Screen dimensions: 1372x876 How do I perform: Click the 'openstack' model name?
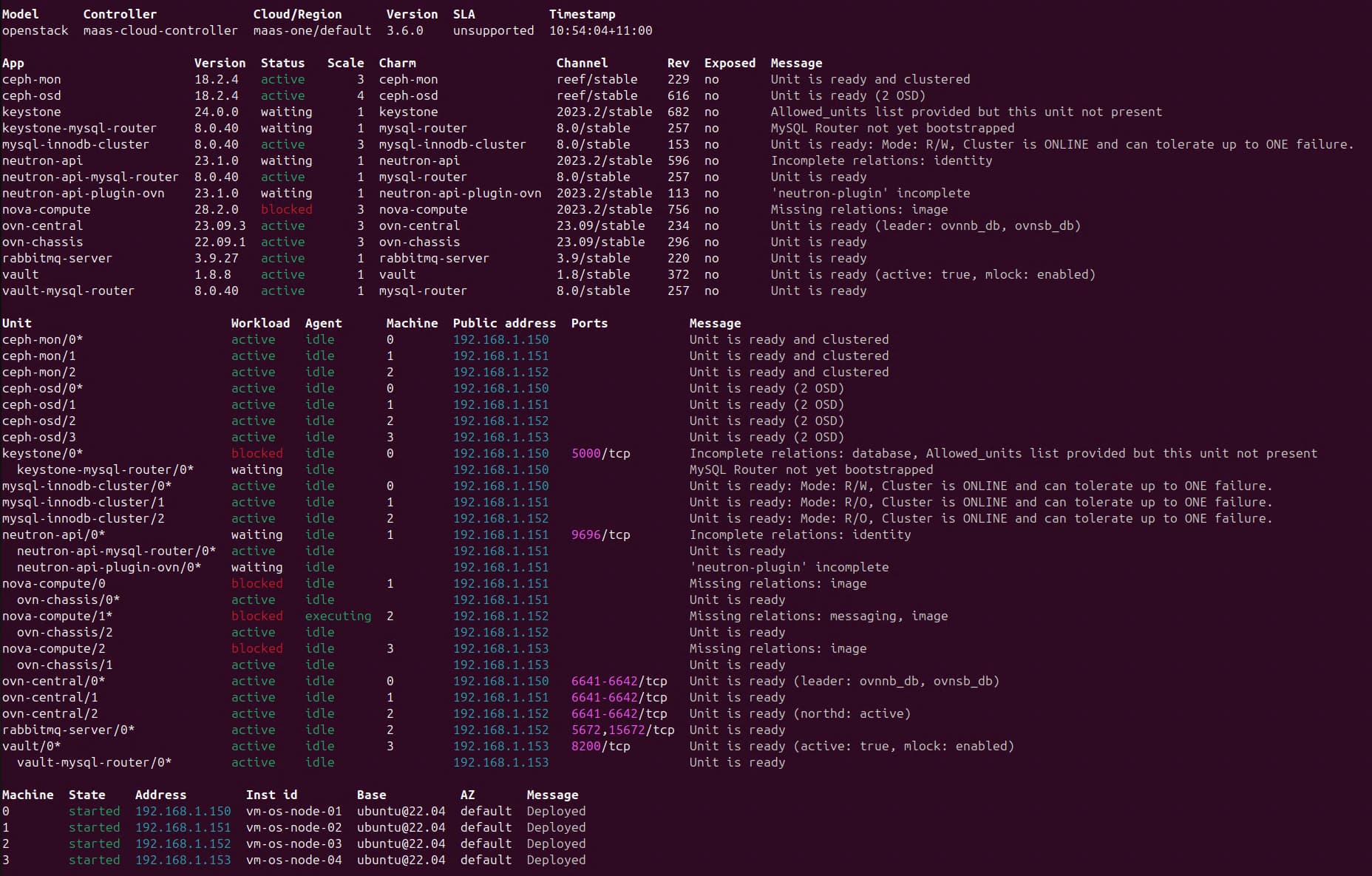(35, 30)
